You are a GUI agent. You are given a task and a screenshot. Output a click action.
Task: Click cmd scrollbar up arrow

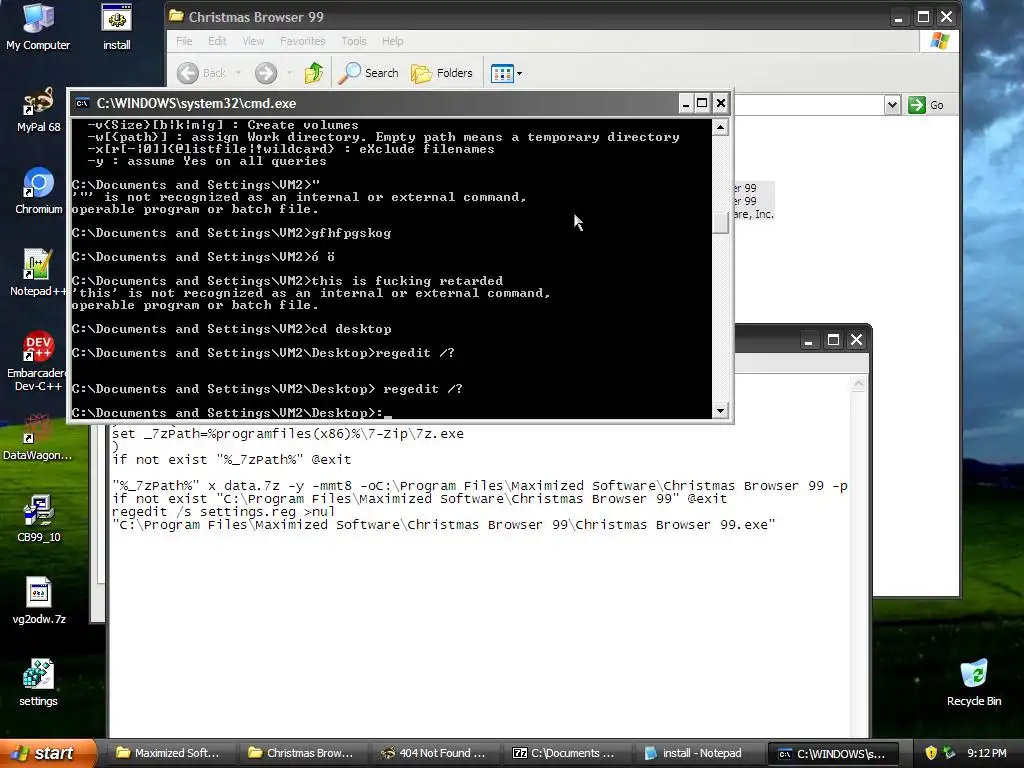click(x=720, y=127)
